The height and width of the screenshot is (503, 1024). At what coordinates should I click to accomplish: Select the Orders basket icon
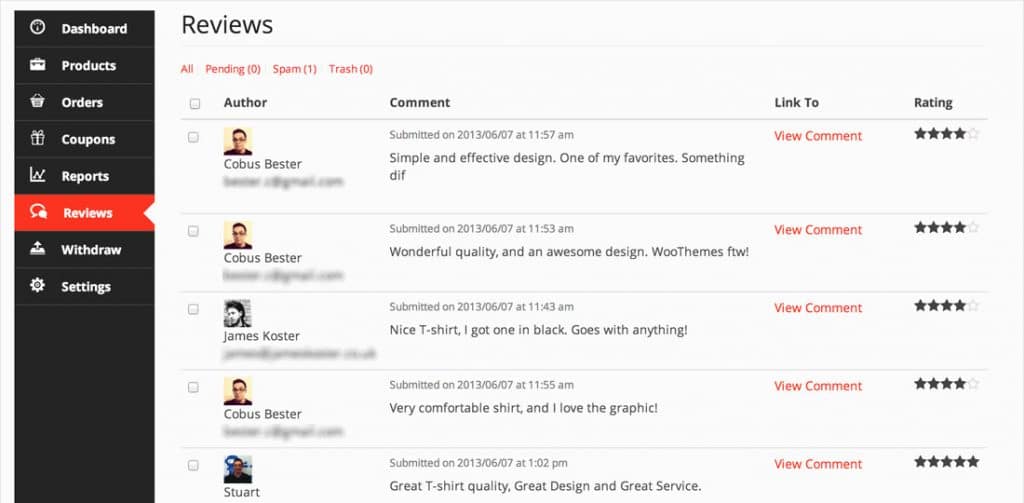pos(38,102)
